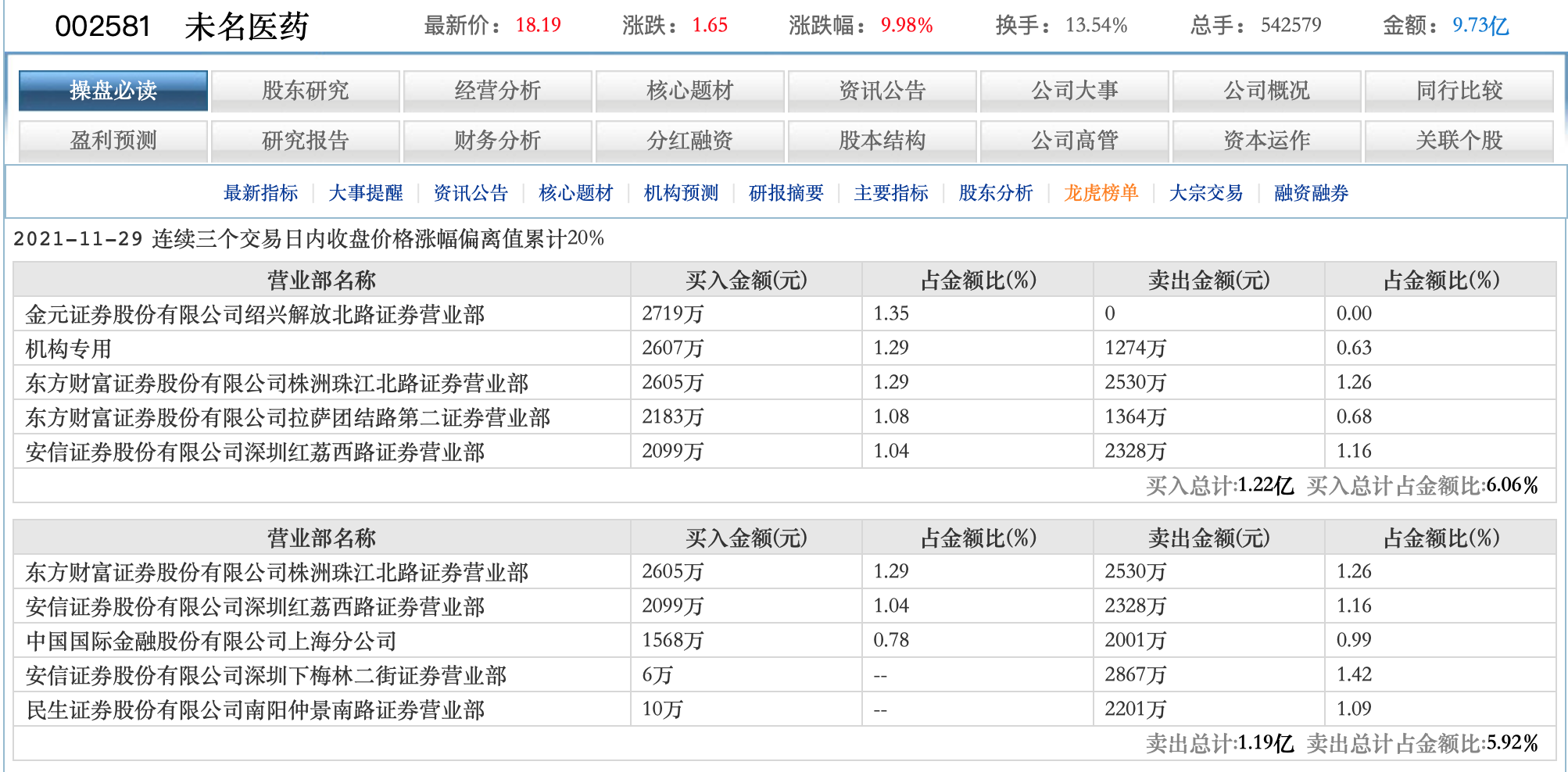Select the highlighted 龙虎榜单 link
This screenshot has width=1568, height=772.
pyautogui.click(x=1101, y=193)
